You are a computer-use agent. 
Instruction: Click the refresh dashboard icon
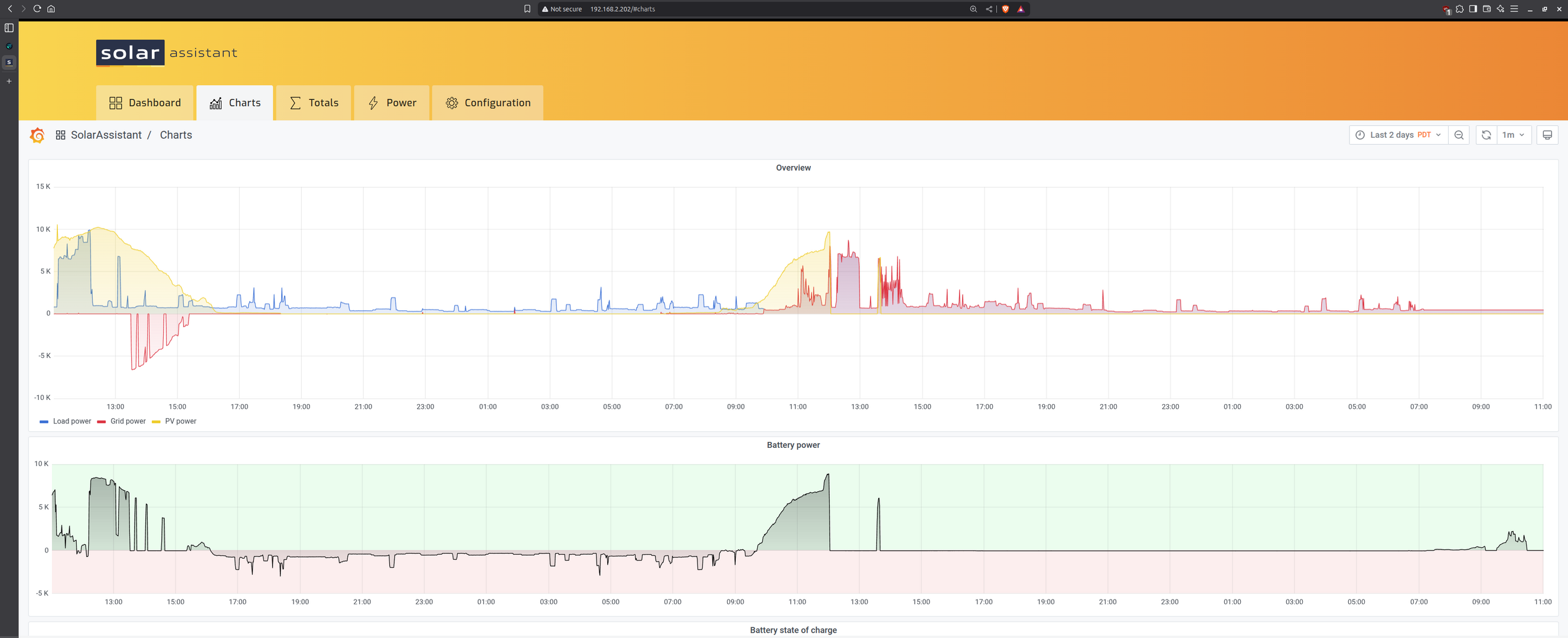coord(1486,135)
